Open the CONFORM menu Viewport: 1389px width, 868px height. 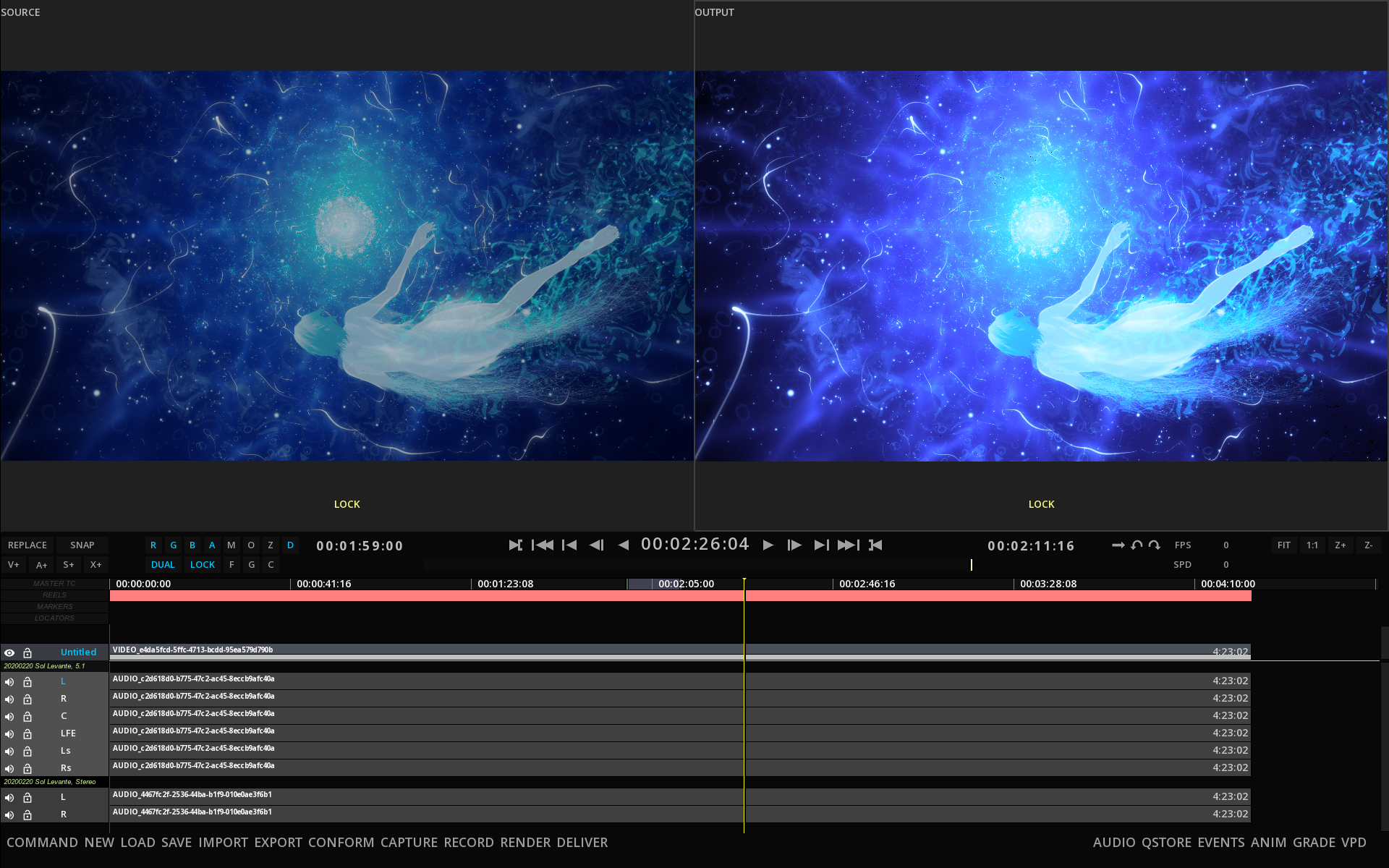pos(341,843)
